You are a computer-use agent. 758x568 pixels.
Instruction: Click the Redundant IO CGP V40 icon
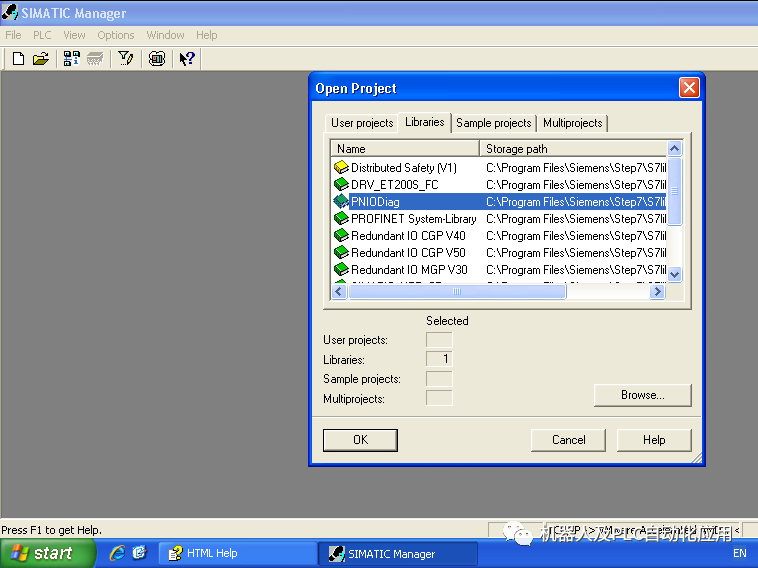tap(341, 235)
